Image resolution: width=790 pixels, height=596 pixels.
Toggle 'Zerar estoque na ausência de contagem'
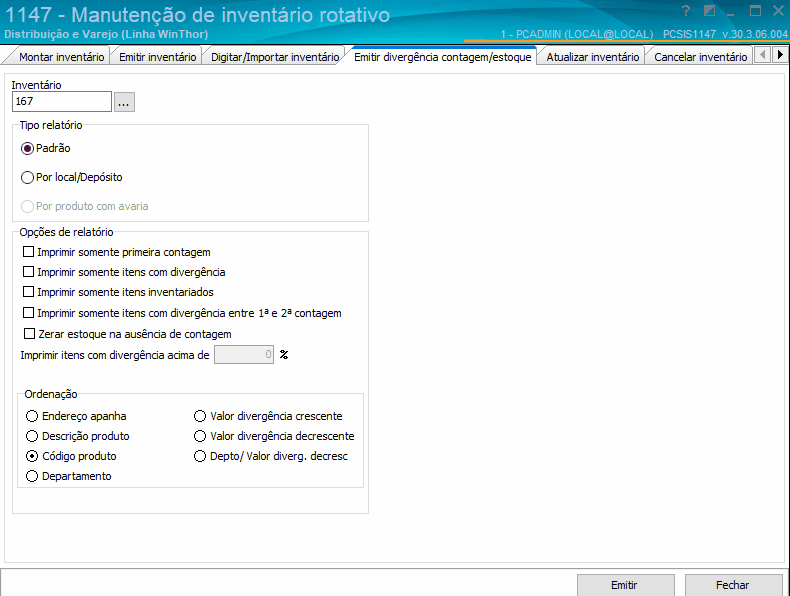coord(28,334)
